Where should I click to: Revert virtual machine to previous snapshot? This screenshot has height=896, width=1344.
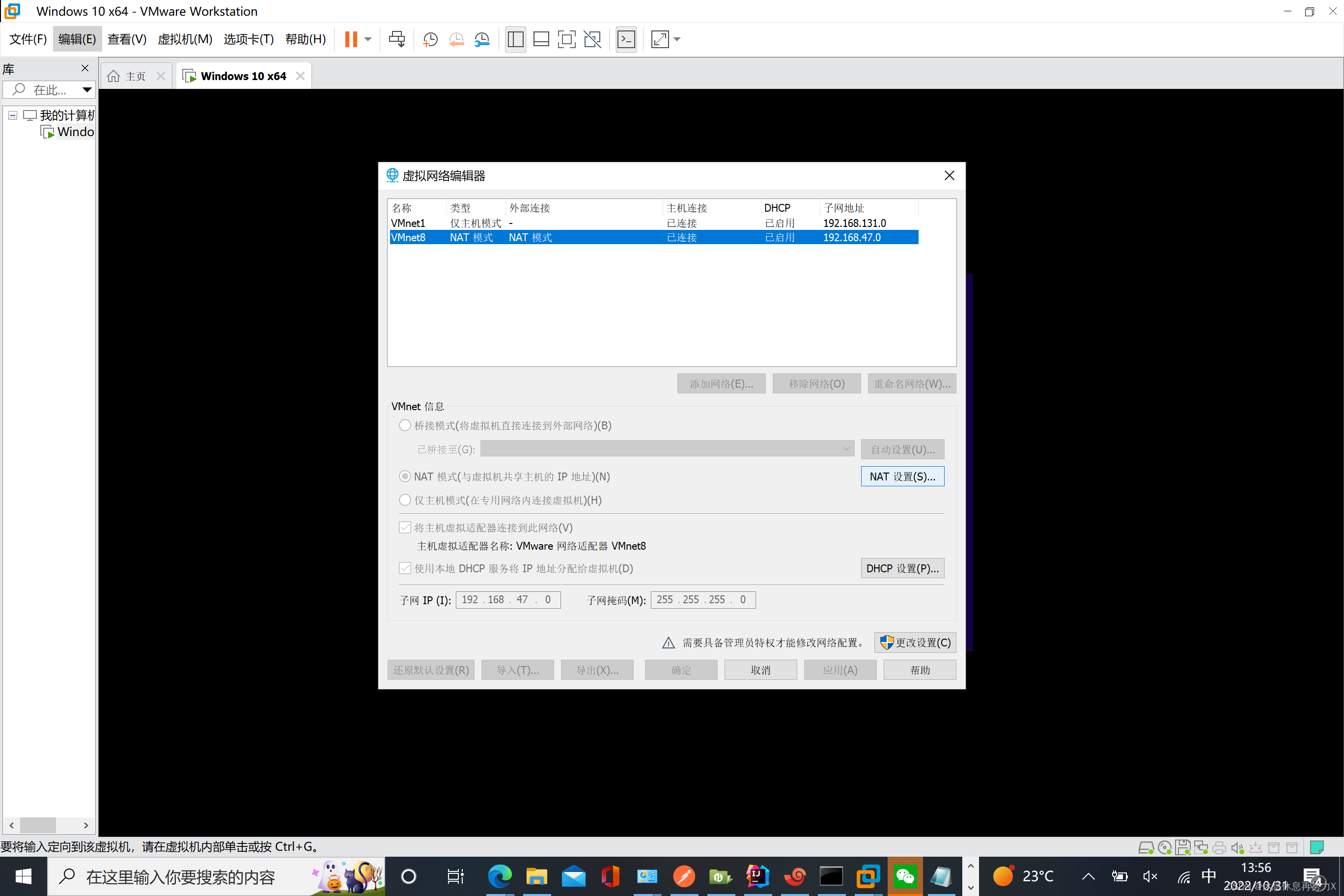coord(456,39)
